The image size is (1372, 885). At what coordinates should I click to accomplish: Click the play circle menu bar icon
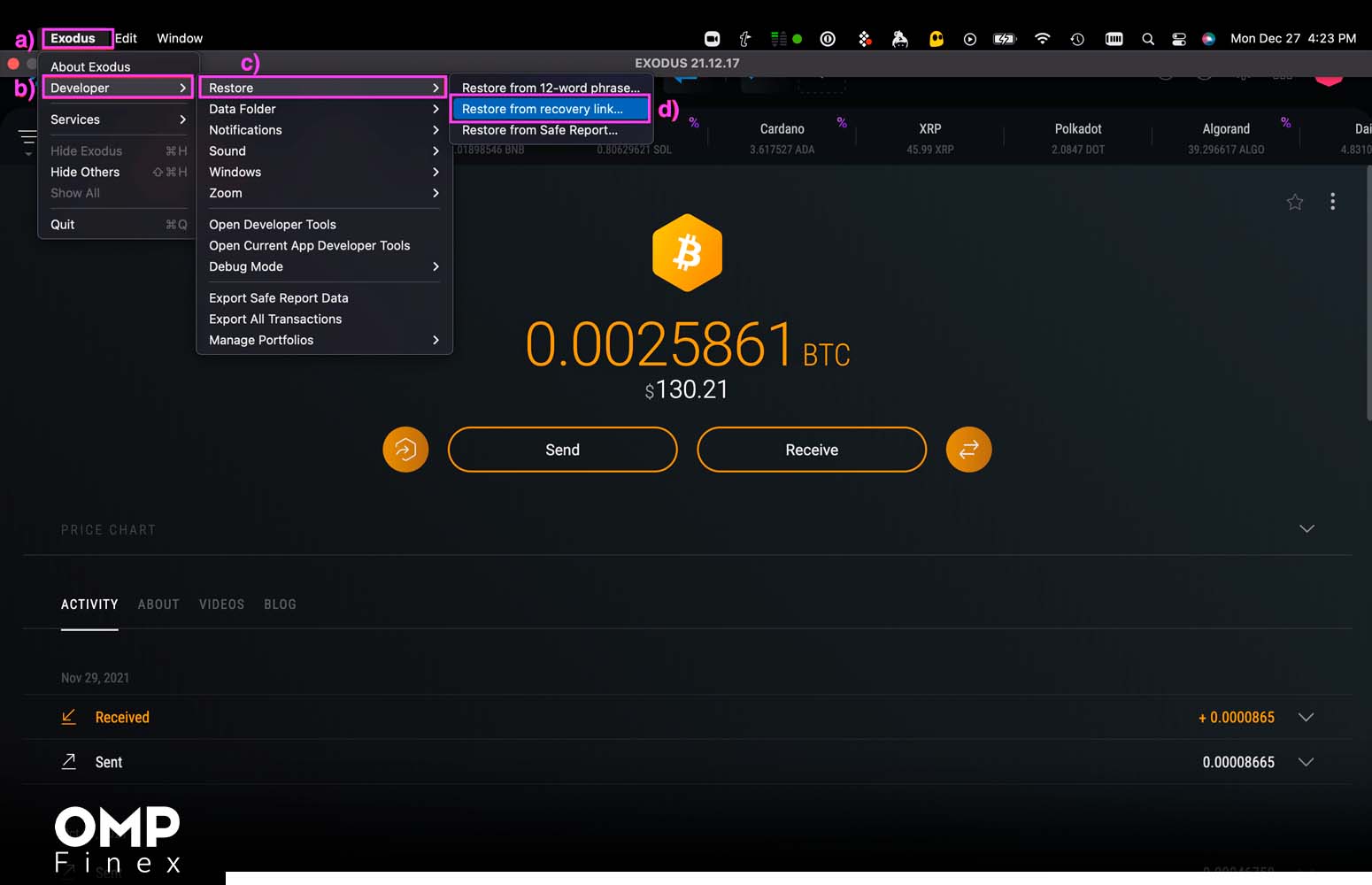(x=970, y=39)
